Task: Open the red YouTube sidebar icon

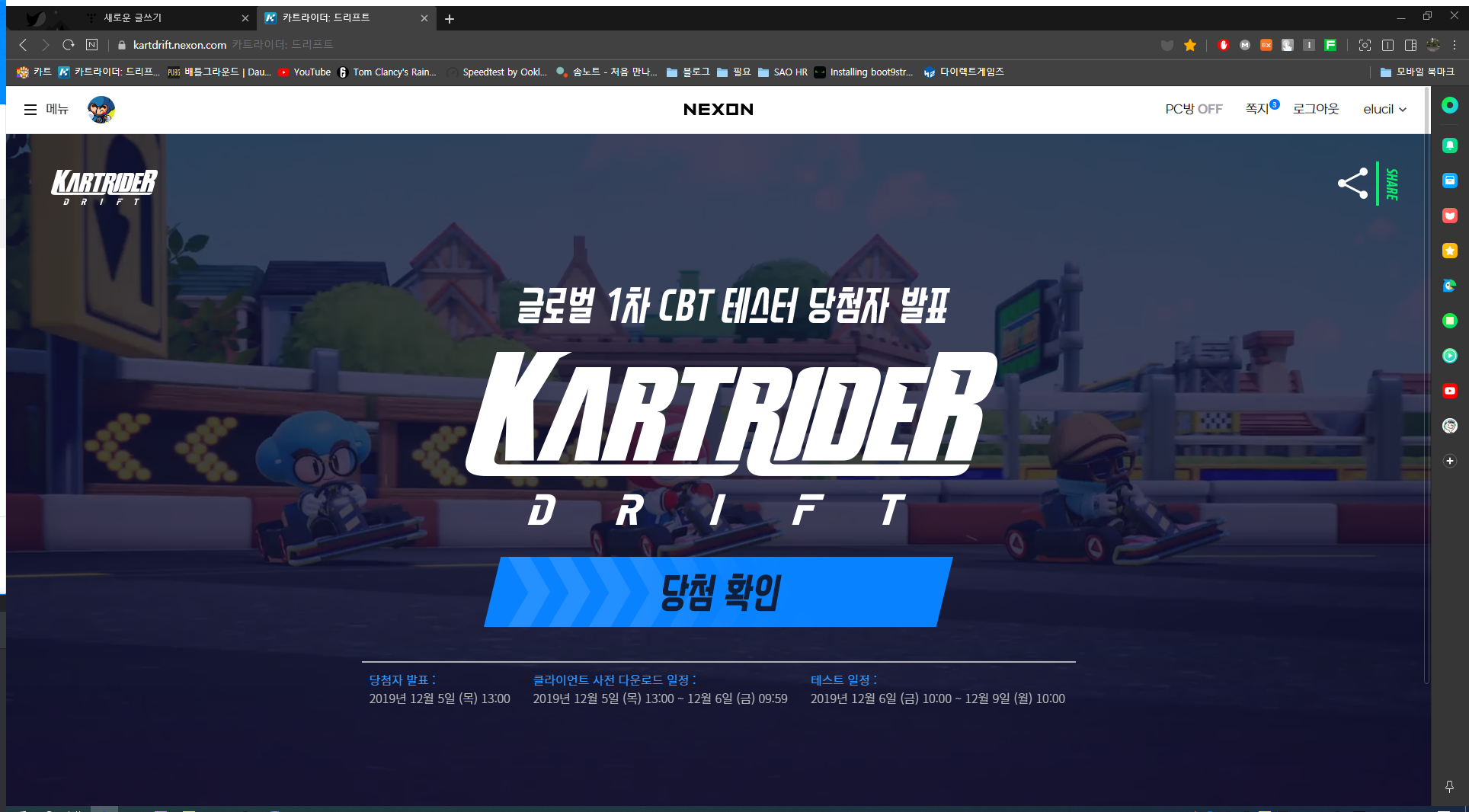Action: pyautogui.click(x=1449, y=391)
